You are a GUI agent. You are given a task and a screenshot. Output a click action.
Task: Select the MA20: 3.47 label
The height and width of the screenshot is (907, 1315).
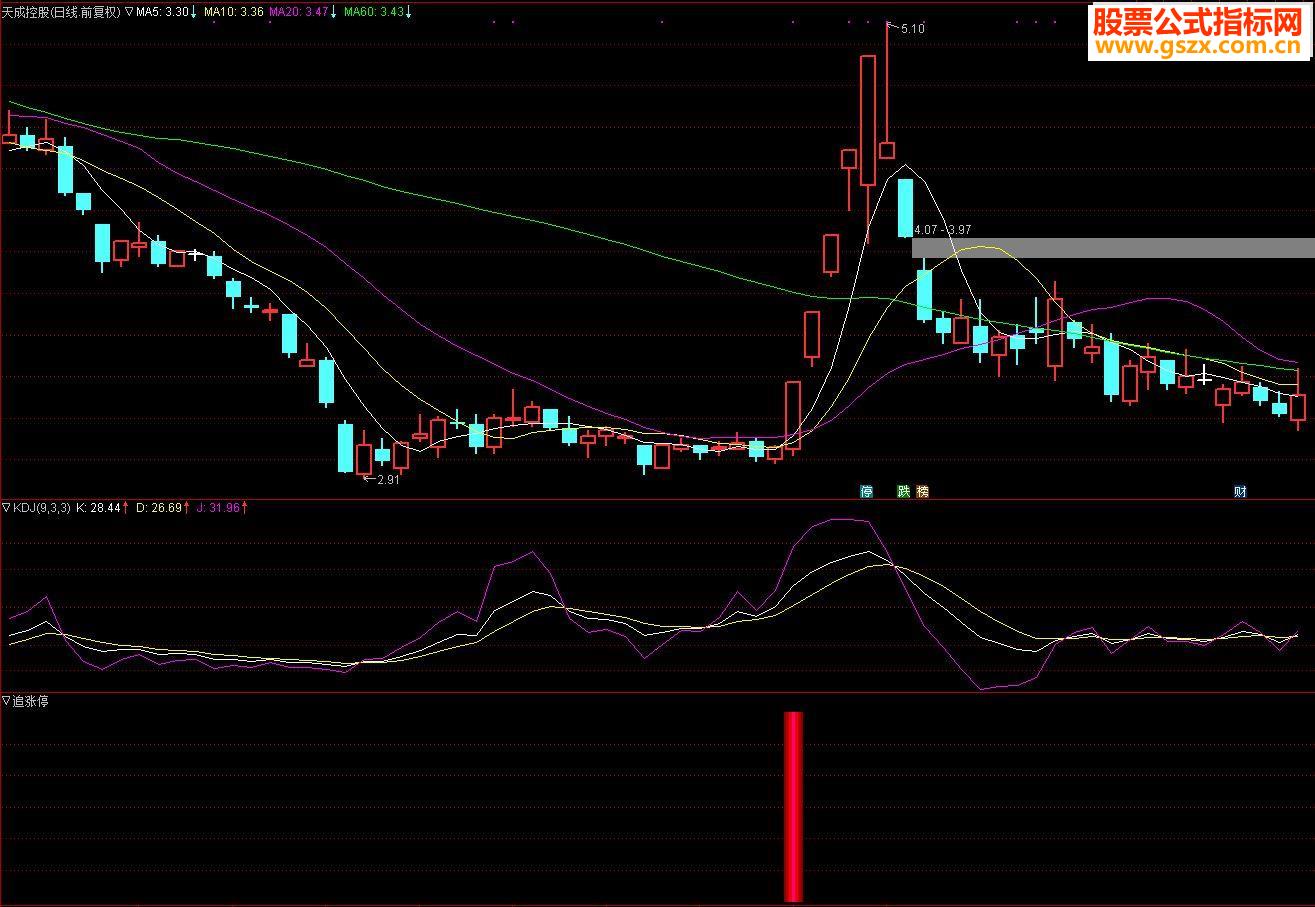300,13
